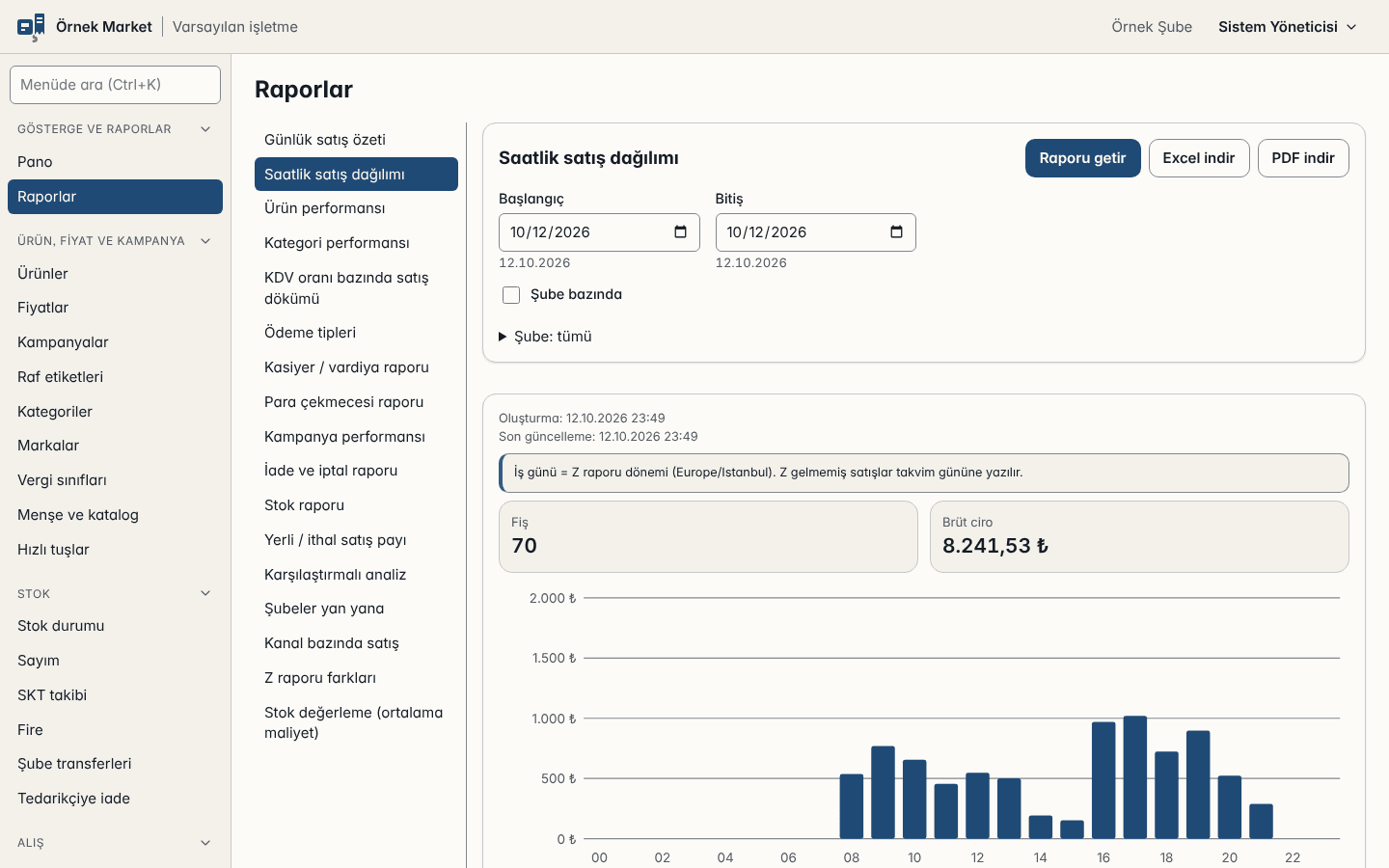The width and height of the screenshot is (1389, 868).
Task: Open SKT takibi in the sidebar
Action: tap(115, 695)
